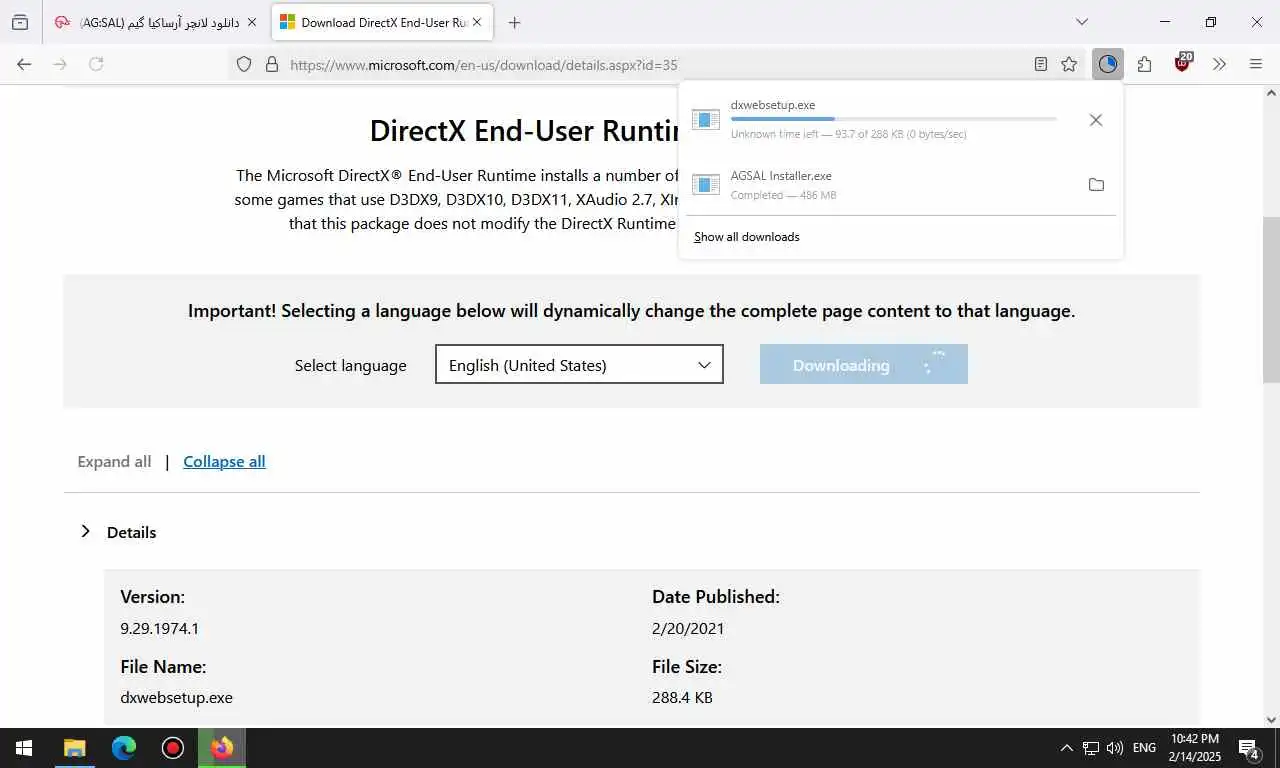1280x768 pixels.
Task: Show more tools overflow chevrons
Action: pos(1219,64)
